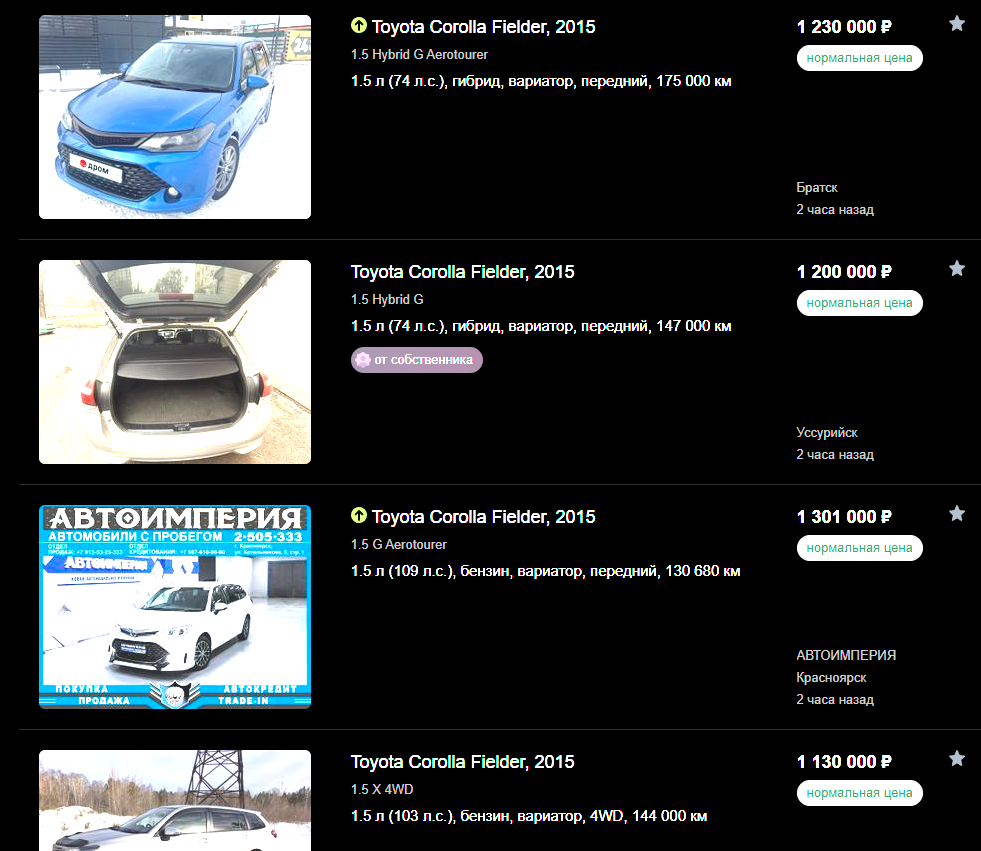This screenshot has width=981, height=851.
Task: Open Toyota Corolla Fielder title from Красноярск
Action: [483, 517]
